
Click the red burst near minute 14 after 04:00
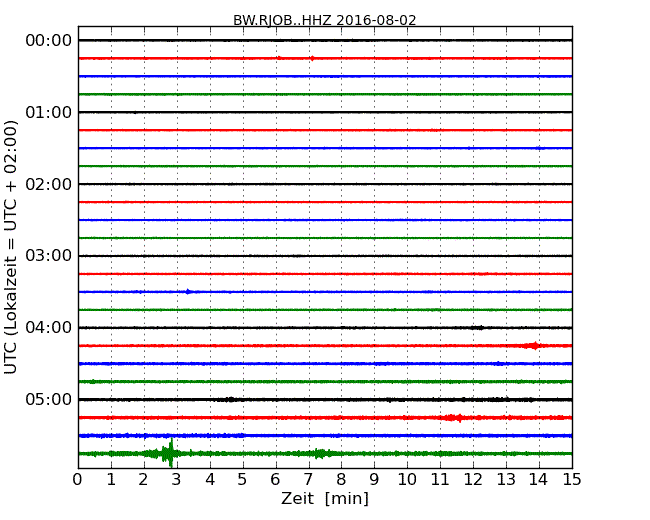point(534,345)
